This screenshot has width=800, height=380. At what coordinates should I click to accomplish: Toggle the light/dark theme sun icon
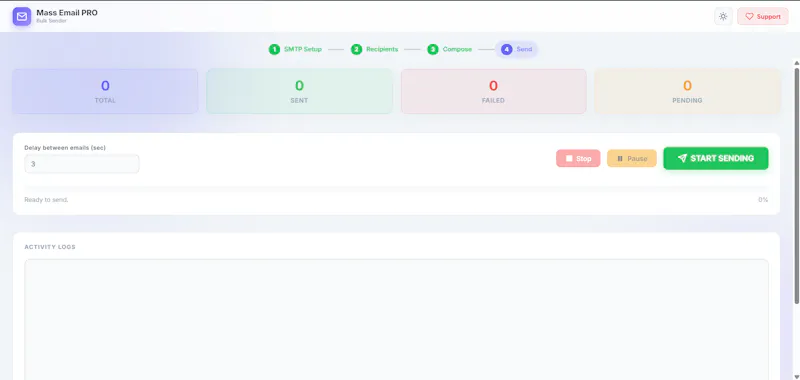pyautogui.click(x=723, y=16)
